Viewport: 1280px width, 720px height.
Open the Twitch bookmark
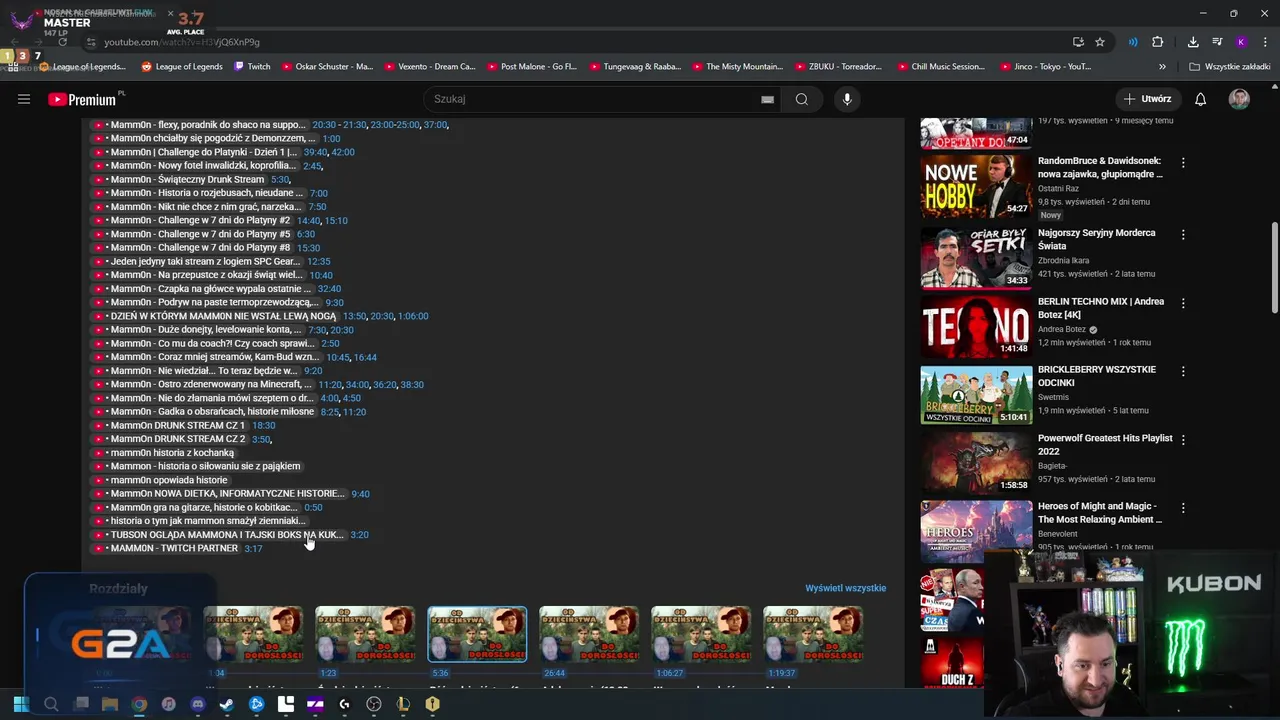(252, 67)
